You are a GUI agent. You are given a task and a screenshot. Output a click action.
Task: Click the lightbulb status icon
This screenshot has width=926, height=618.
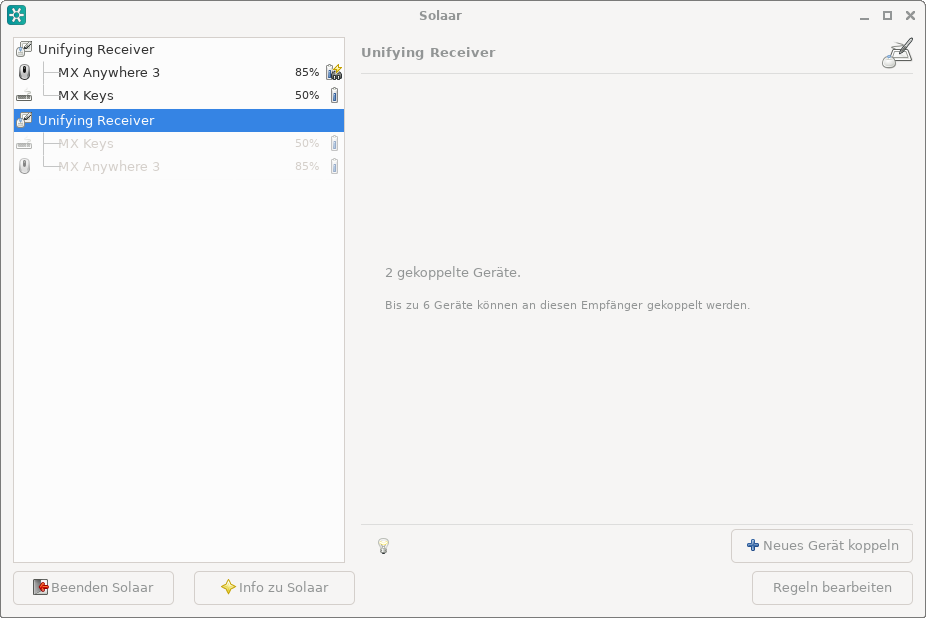(382, 546)
